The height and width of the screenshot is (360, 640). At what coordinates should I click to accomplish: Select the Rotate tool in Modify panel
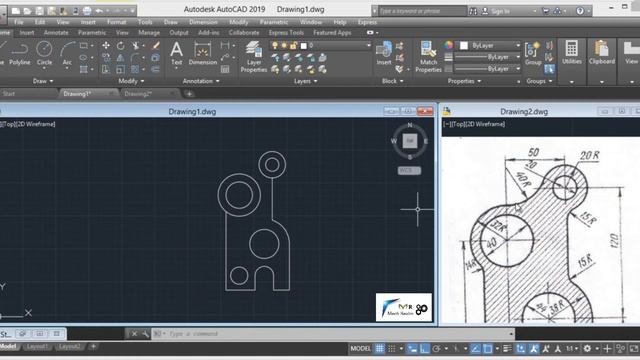(120, 46)
